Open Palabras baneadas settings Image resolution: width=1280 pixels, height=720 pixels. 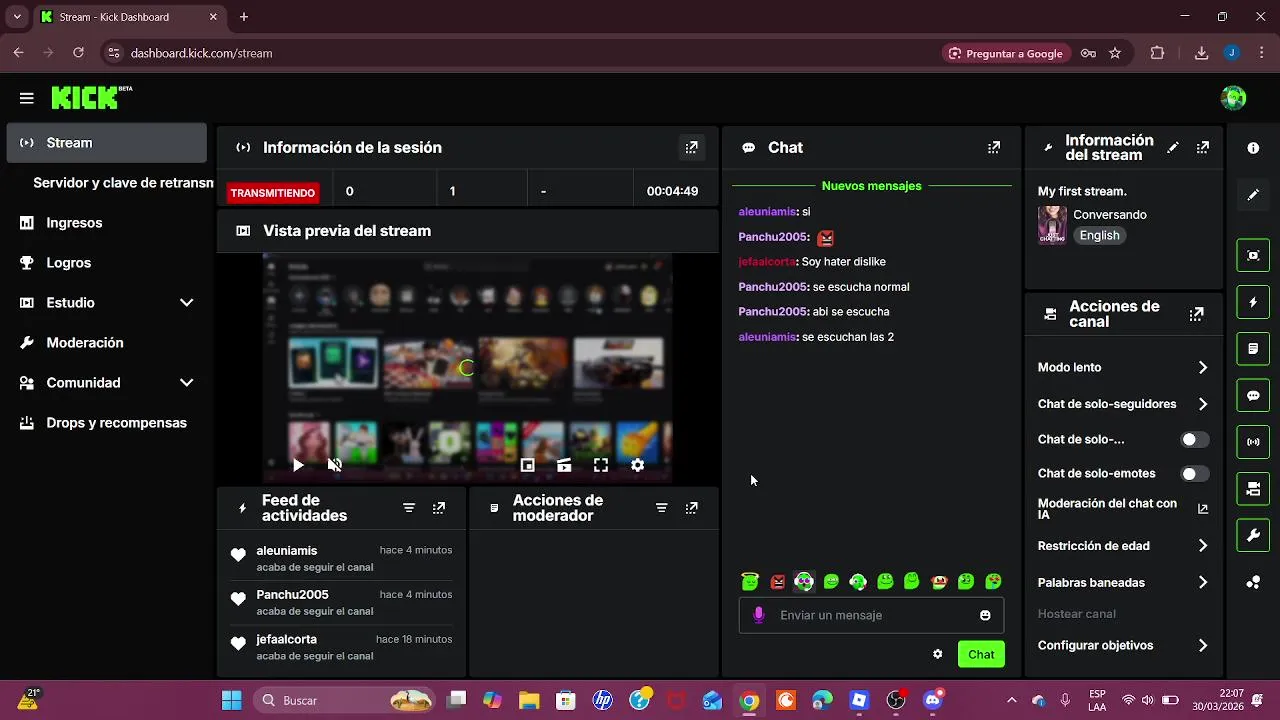click(1123, 582)
